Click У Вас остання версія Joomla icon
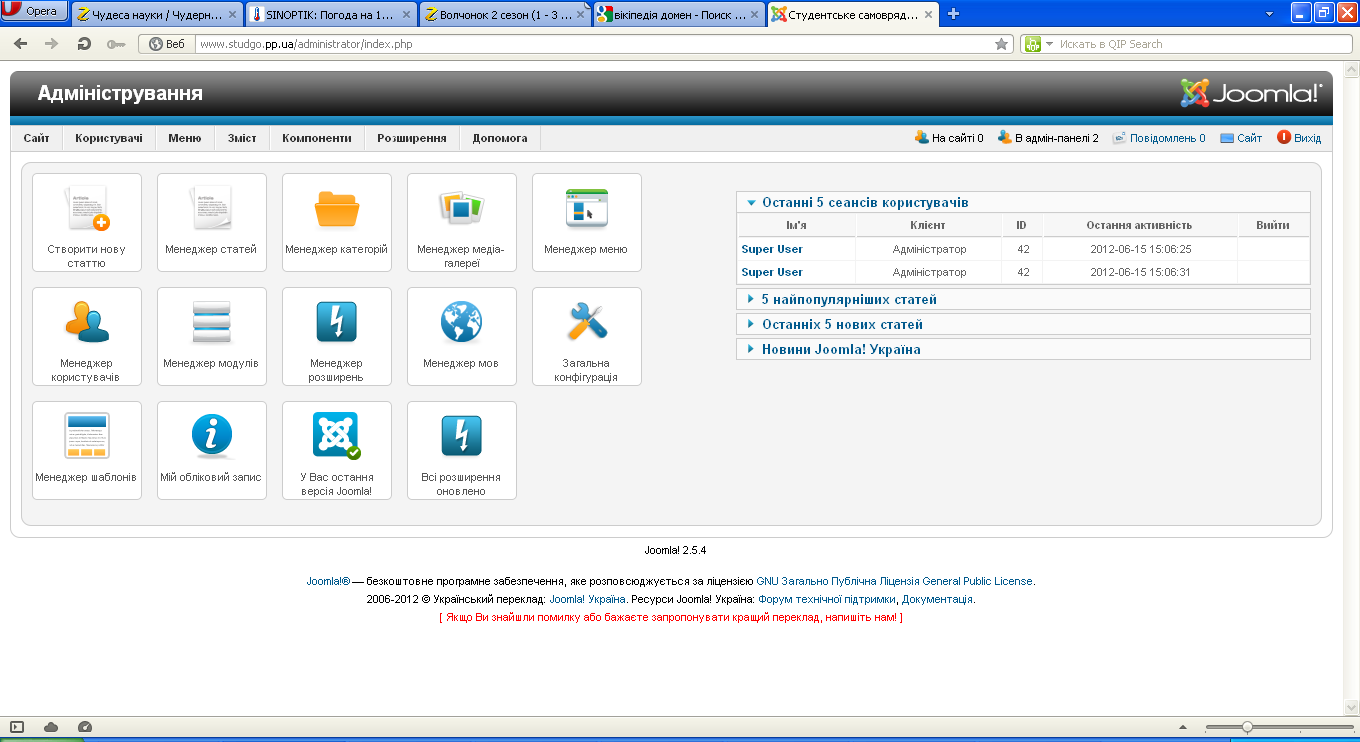 pos(337,450)
